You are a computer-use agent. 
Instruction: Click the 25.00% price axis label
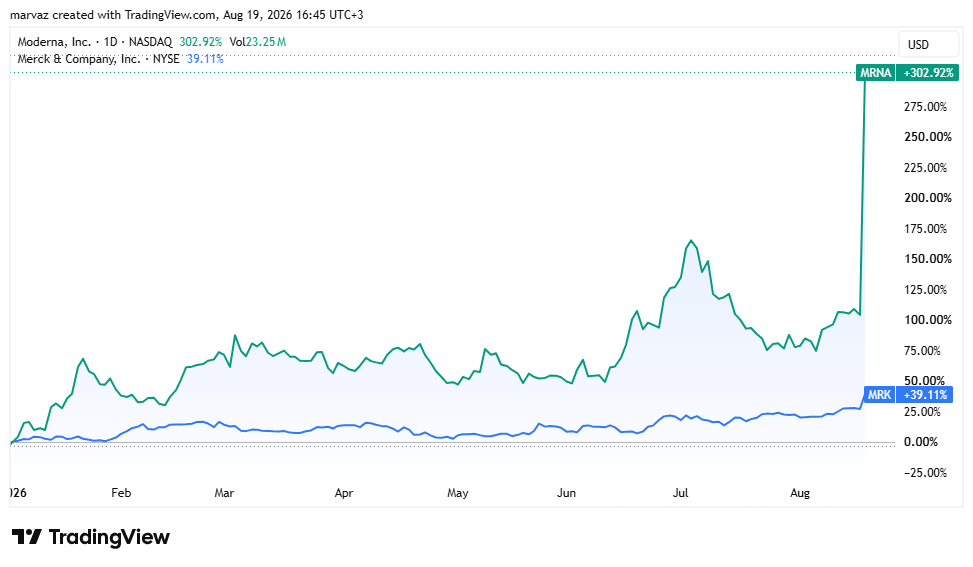coord(923,412)
